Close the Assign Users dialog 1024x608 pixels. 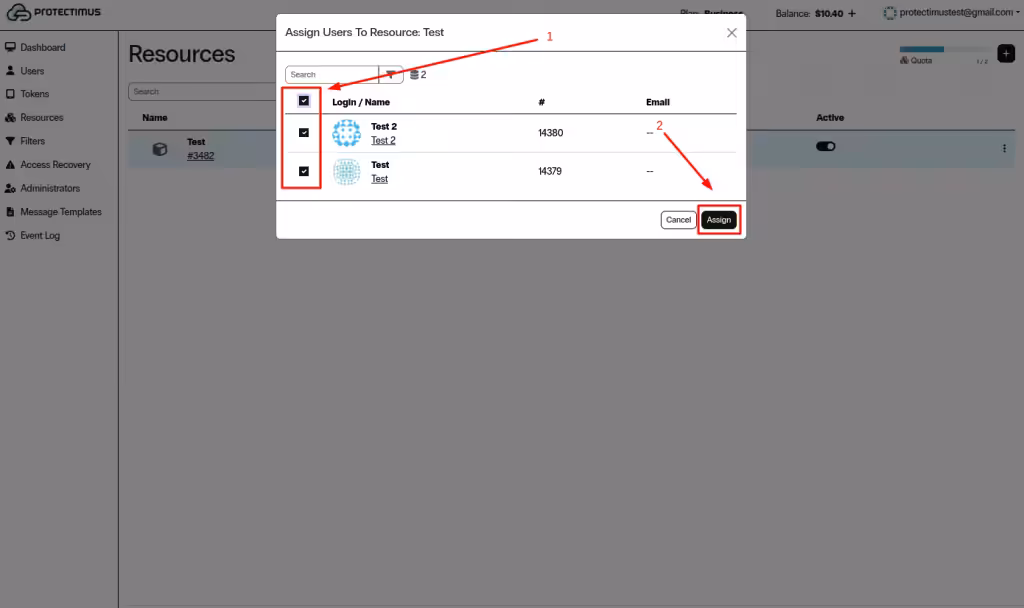click(x=731, y=33)
